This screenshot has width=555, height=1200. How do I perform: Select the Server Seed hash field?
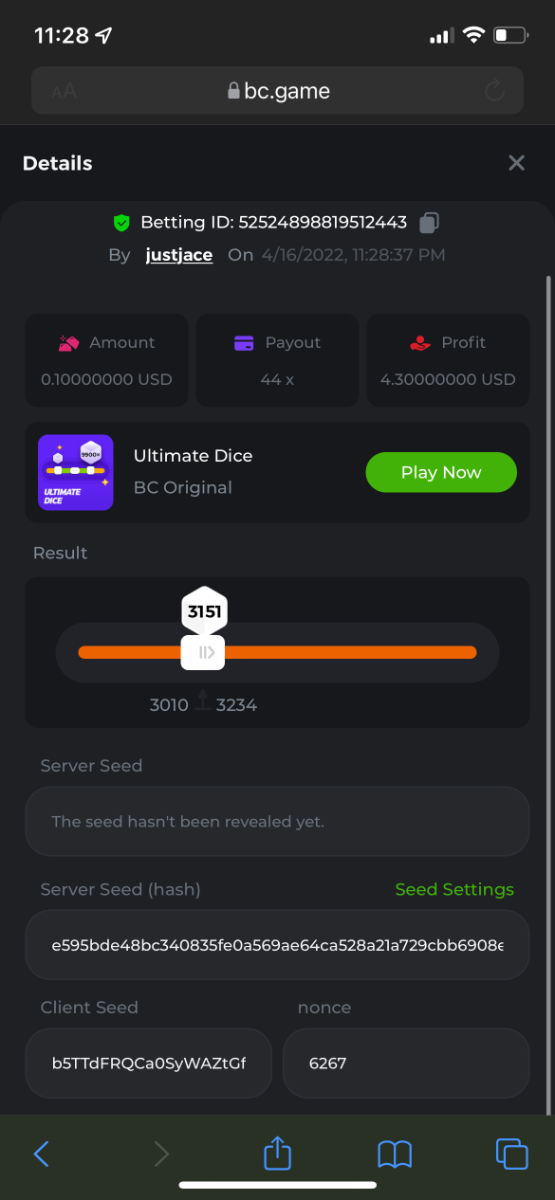point(277,945)
